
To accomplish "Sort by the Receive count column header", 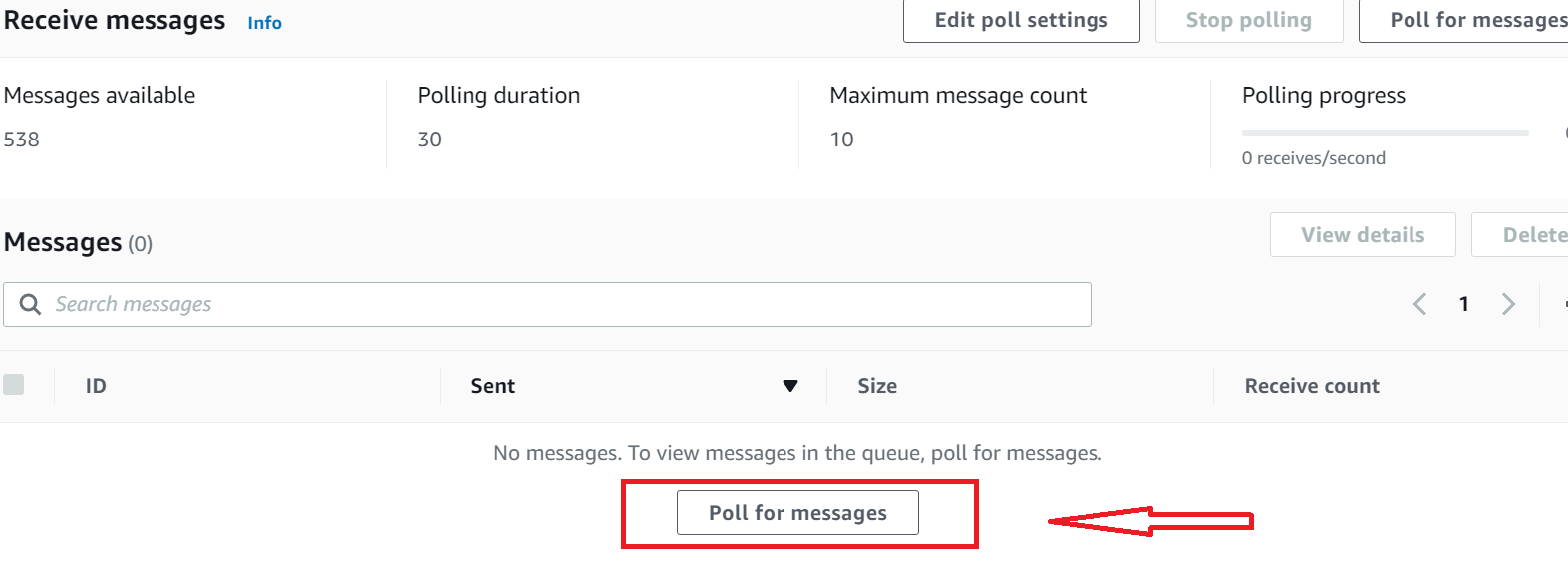I will point(1311,386).
